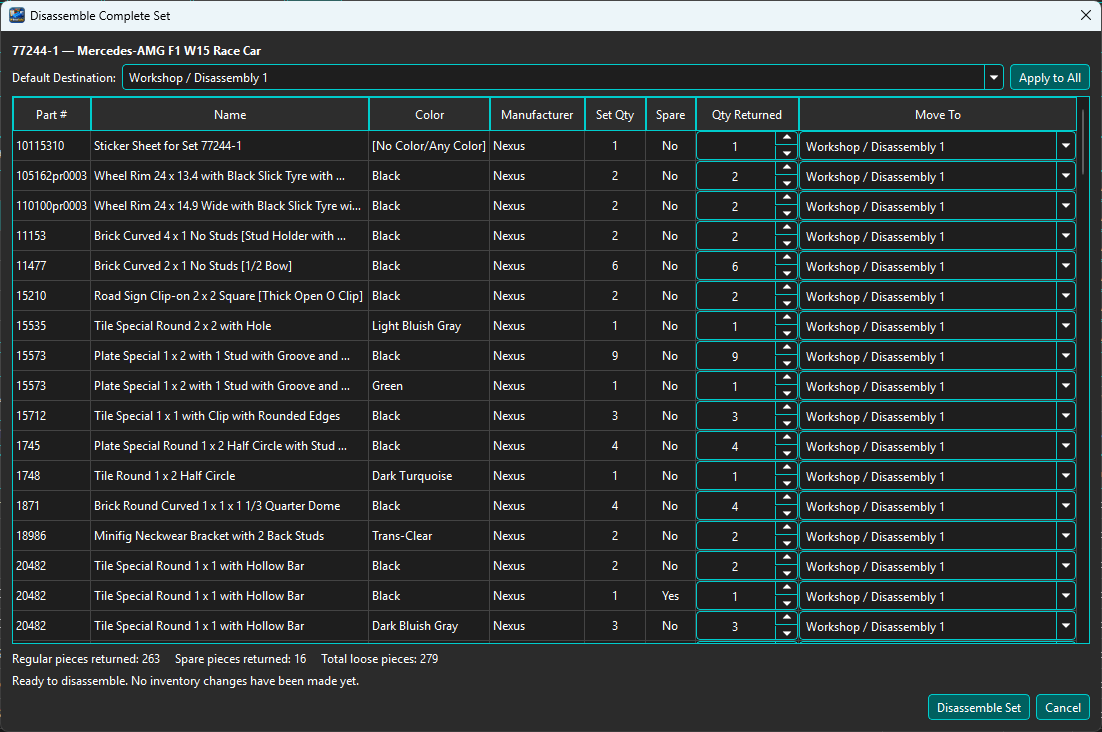This screenshot has width=1102, height=732.
Task: Select the 'Dark Turquoise' color cell
Action: point(429,476)
